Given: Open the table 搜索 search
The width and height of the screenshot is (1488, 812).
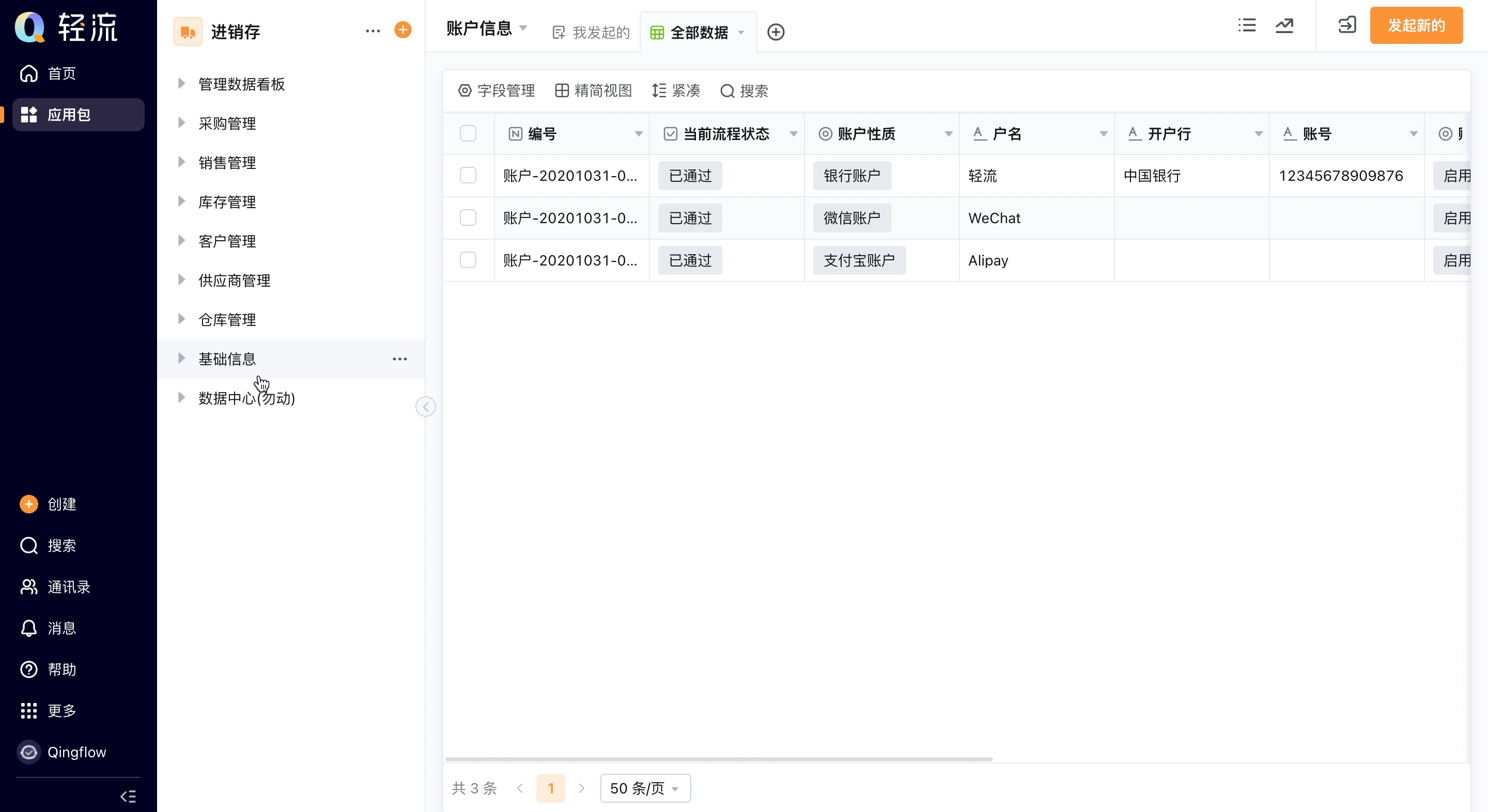Looking at the screenshot, I should point(745,91).
